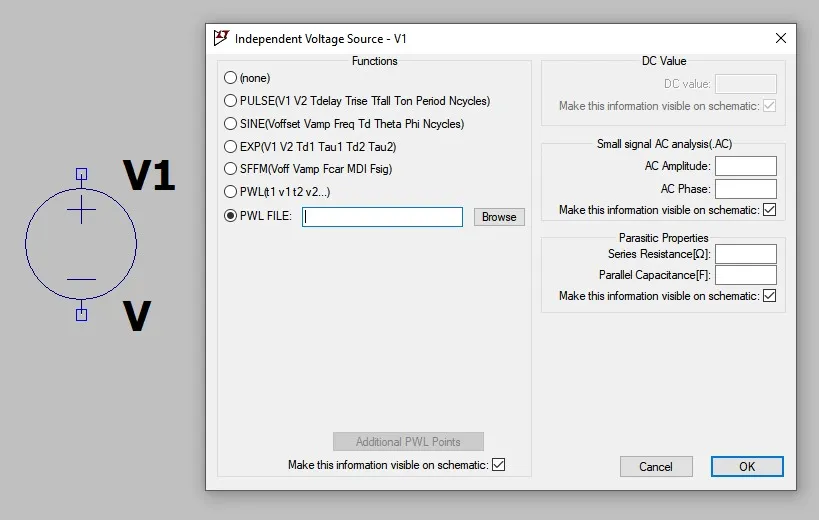The height and width of the screenshot is (520, 819).
Task: Click the voltage source circle symbol
Action: 81,243
